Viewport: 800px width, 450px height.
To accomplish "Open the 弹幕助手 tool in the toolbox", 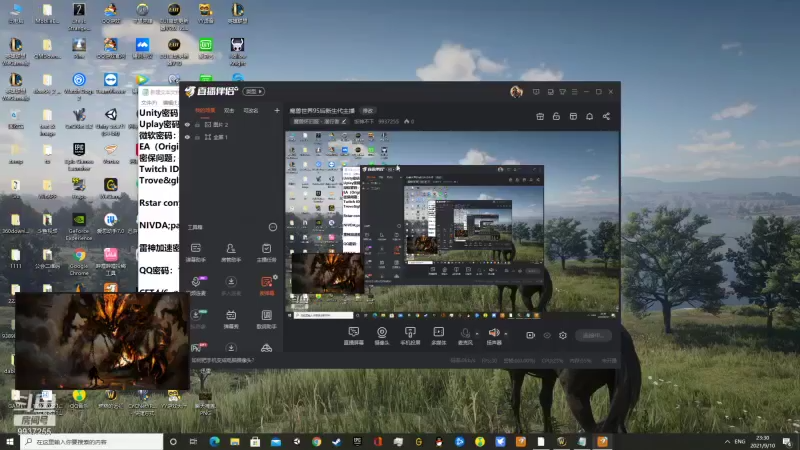I will click(195, 252).
